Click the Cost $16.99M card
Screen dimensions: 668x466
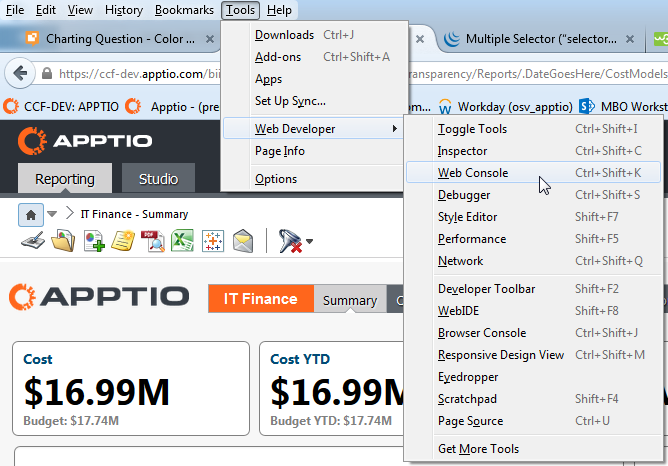[131, 388]
